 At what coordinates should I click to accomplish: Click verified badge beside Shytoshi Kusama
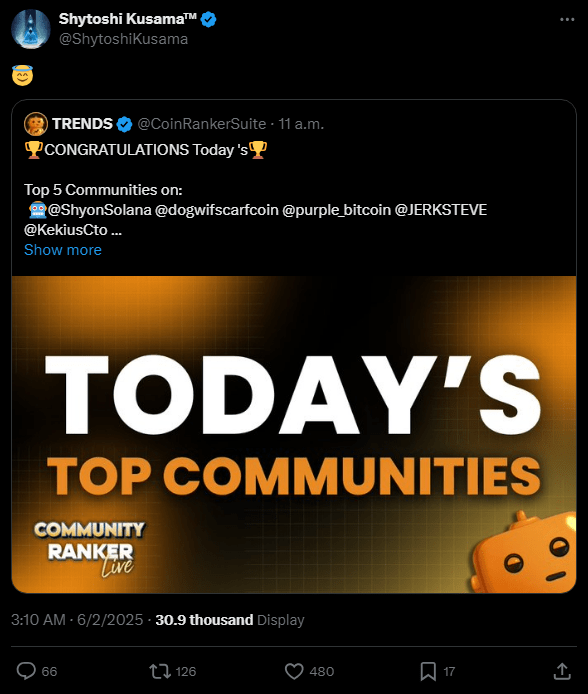[208, 19]
